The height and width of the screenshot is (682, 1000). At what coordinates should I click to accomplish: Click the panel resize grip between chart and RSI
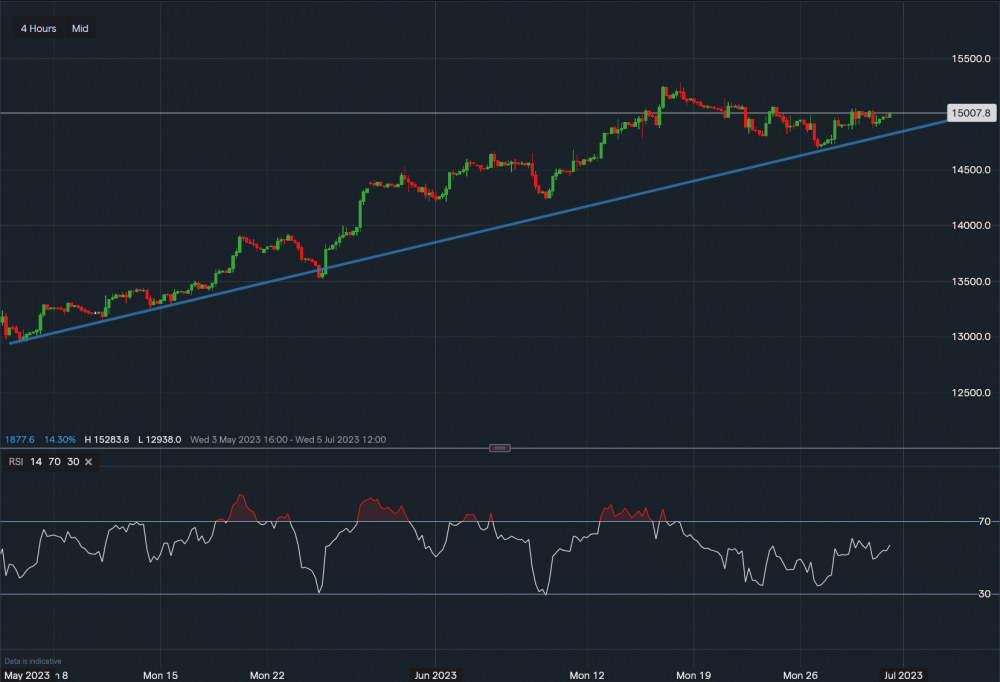[500, 447]
